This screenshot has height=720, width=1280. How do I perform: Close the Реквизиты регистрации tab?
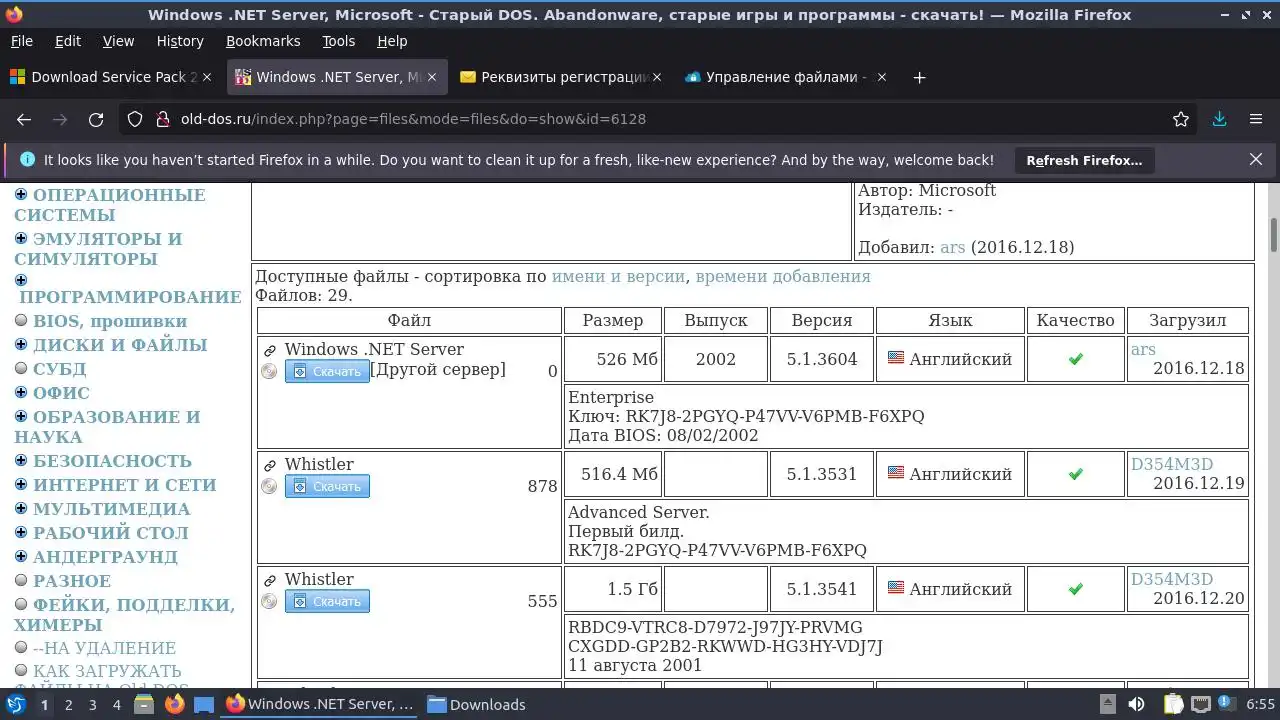point(657,77)
